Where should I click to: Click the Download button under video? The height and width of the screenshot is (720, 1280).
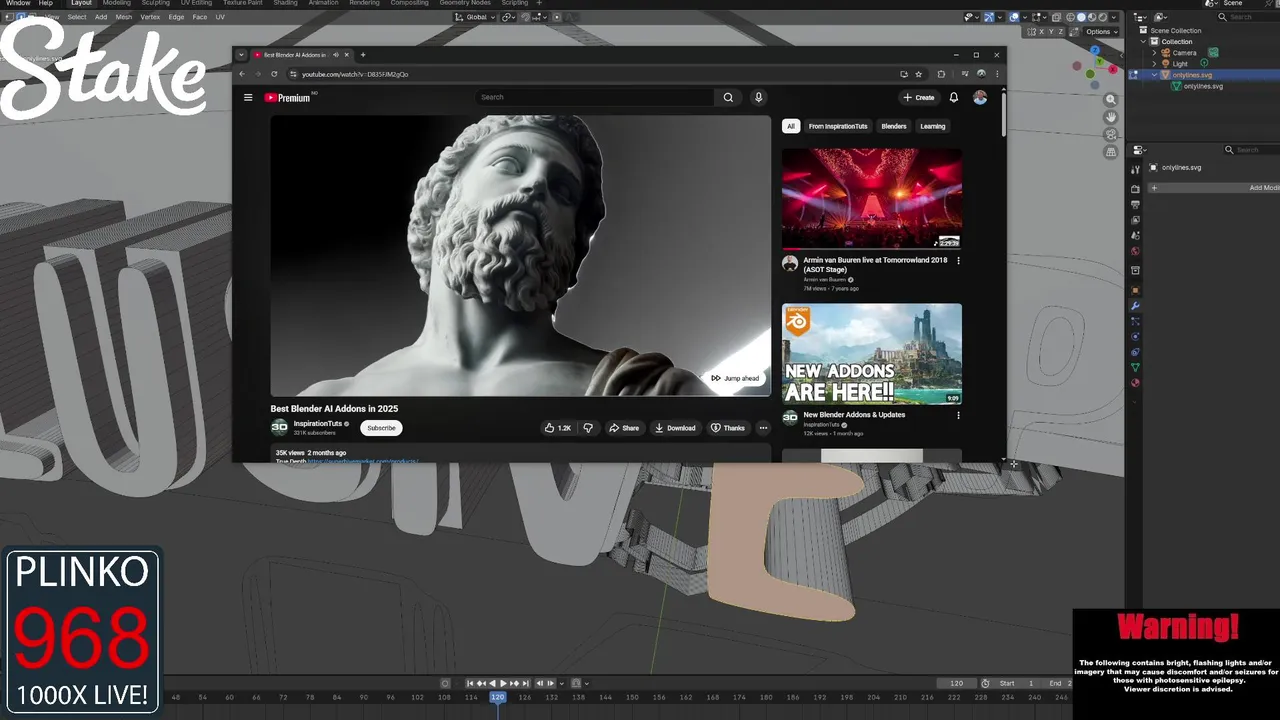(675, 428)
